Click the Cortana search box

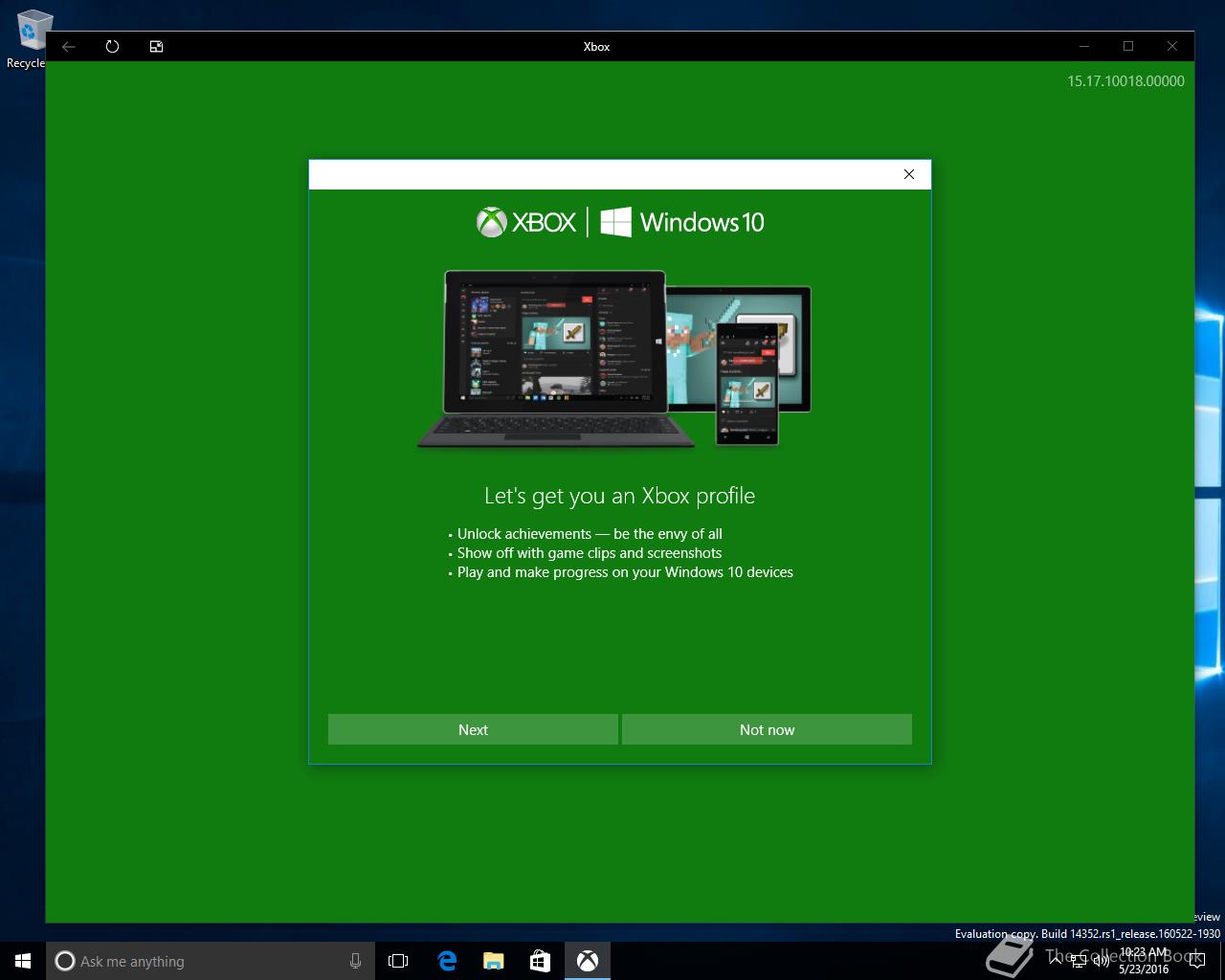[x=210, y=961]
